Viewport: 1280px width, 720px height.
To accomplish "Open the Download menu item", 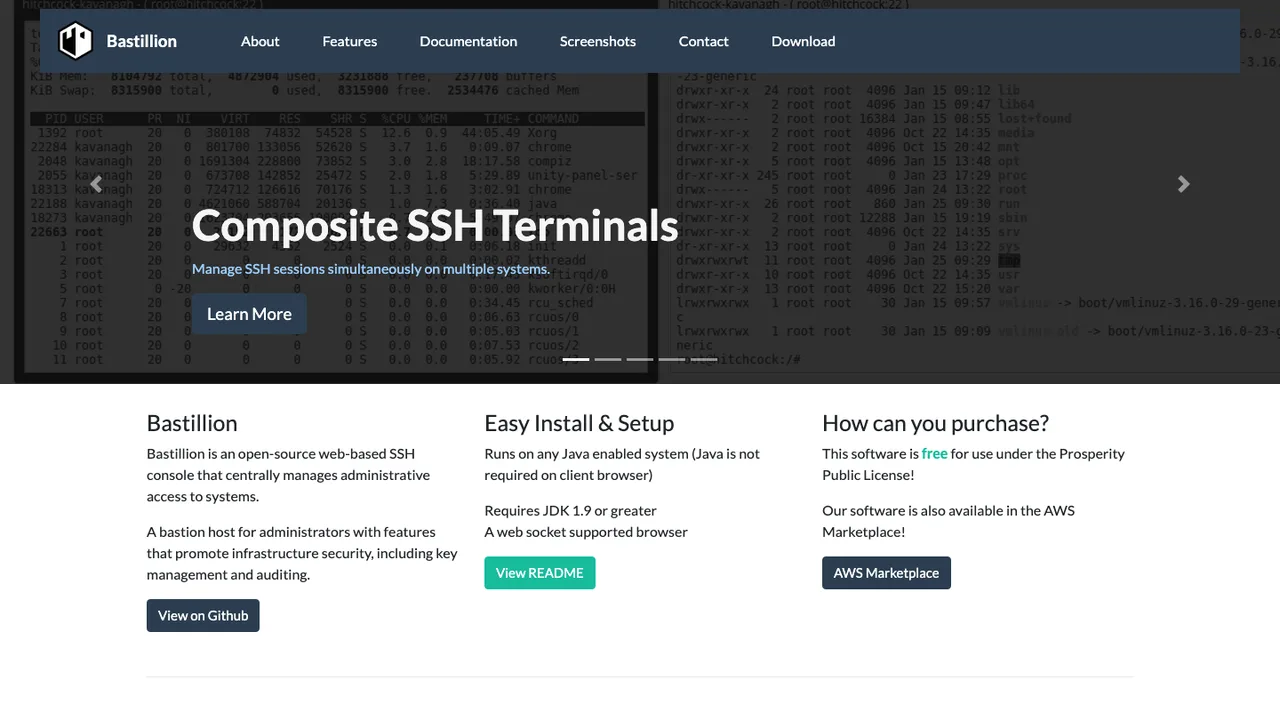I will tap(803, 41).
